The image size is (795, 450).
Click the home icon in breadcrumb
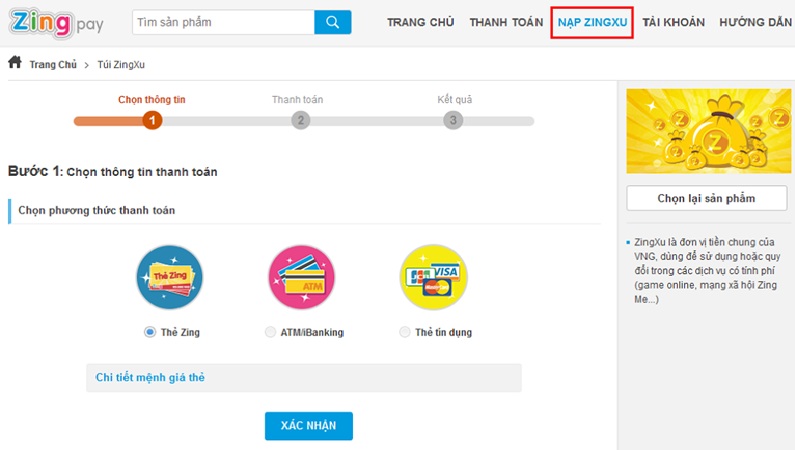15,63
